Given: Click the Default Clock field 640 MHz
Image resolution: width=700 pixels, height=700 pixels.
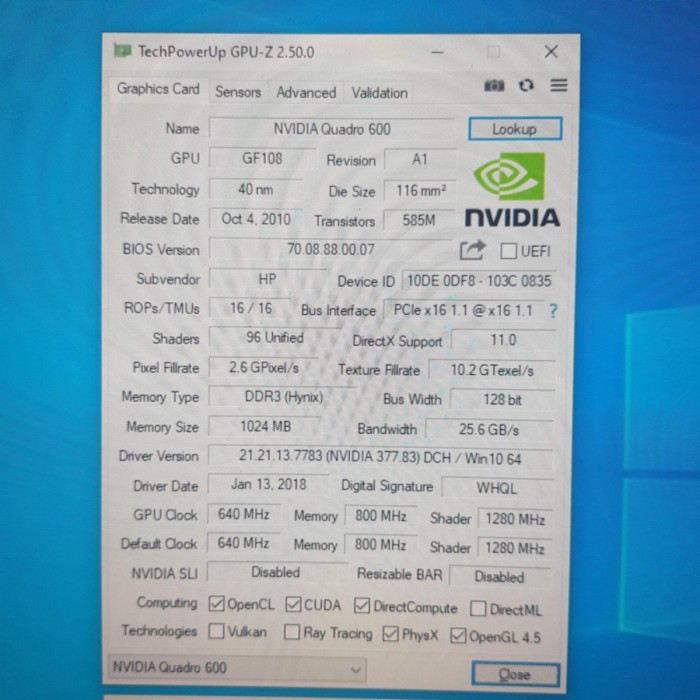Looking at the screenshot, I should [x=243, y=543].
